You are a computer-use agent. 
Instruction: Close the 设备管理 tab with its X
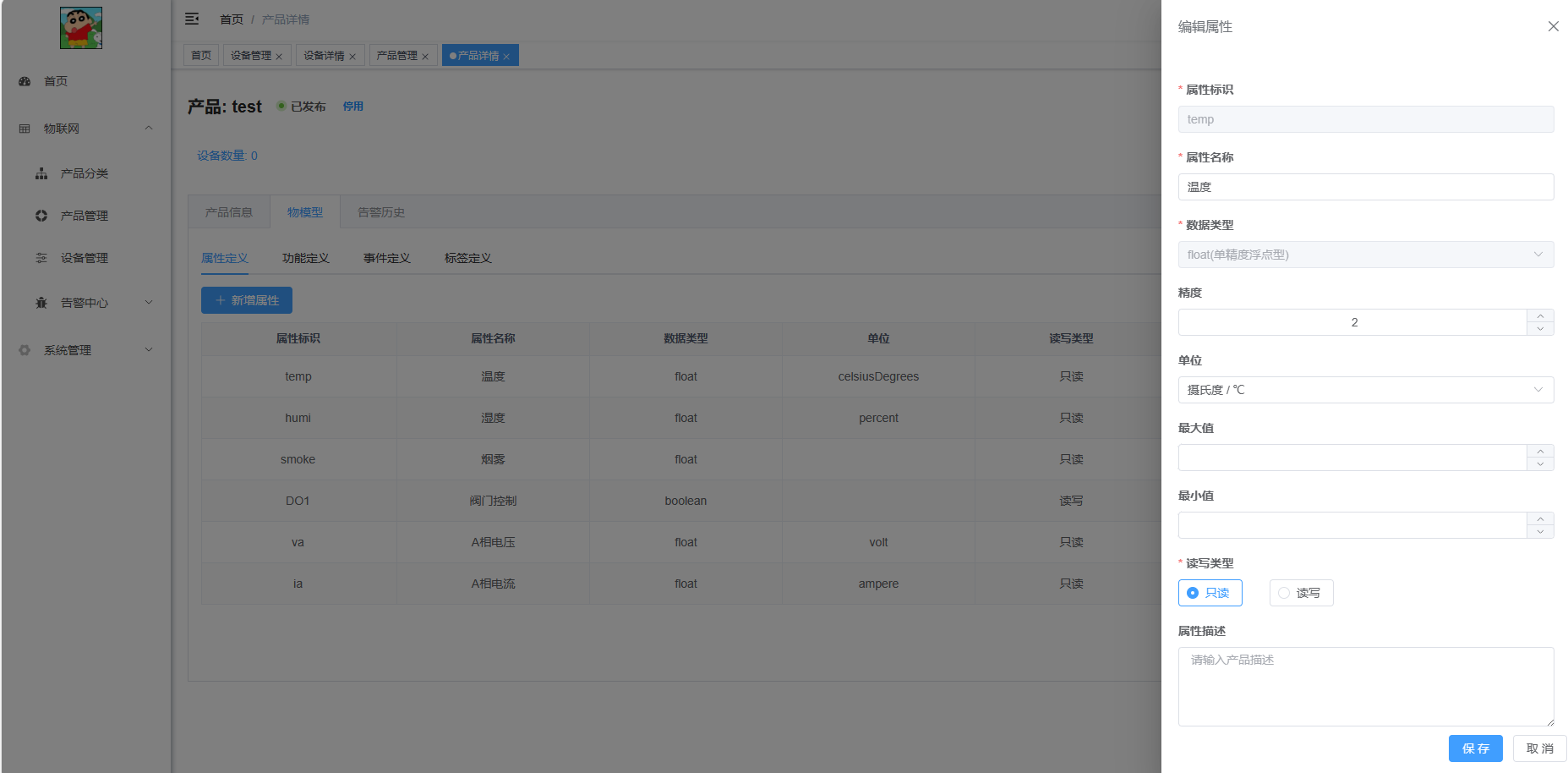pyautogui.click(x=279, y=57)
